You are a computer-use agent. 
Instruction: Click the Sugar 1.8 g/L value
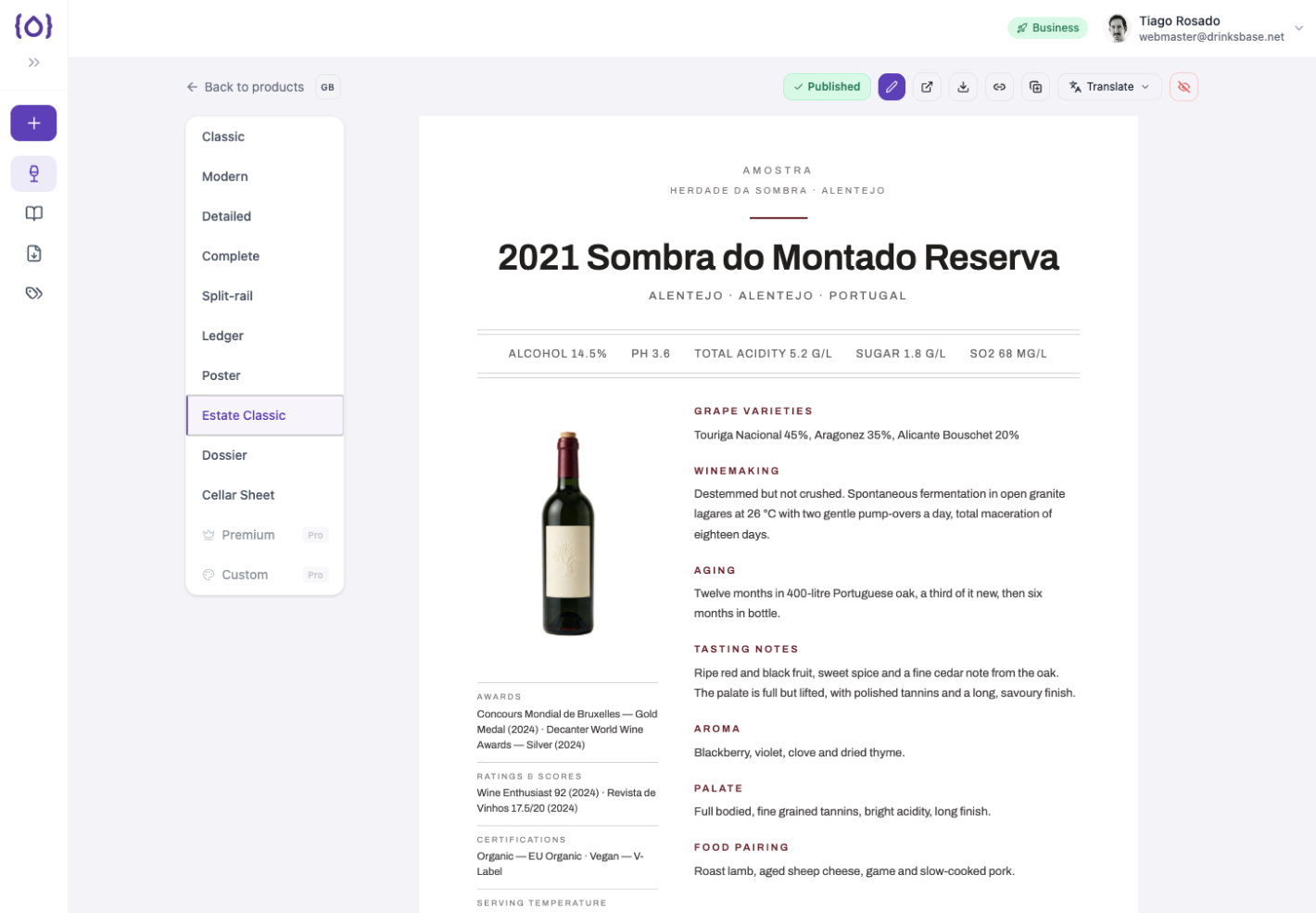901,354
